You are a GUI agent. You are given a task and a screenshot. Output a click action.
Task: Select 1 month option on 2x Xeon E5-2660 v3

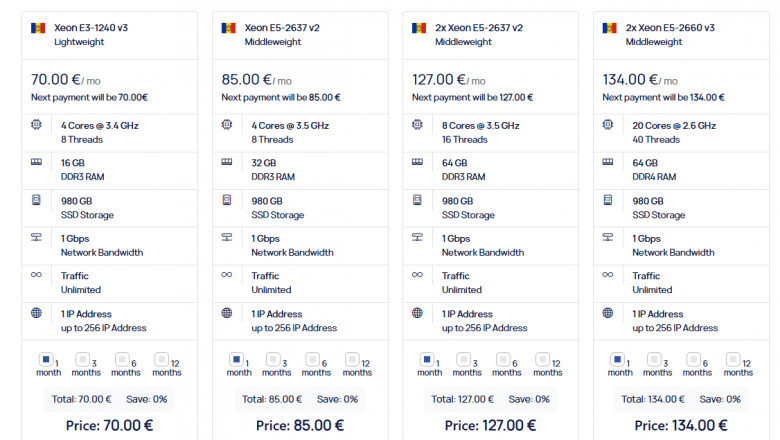pos(617,359)
